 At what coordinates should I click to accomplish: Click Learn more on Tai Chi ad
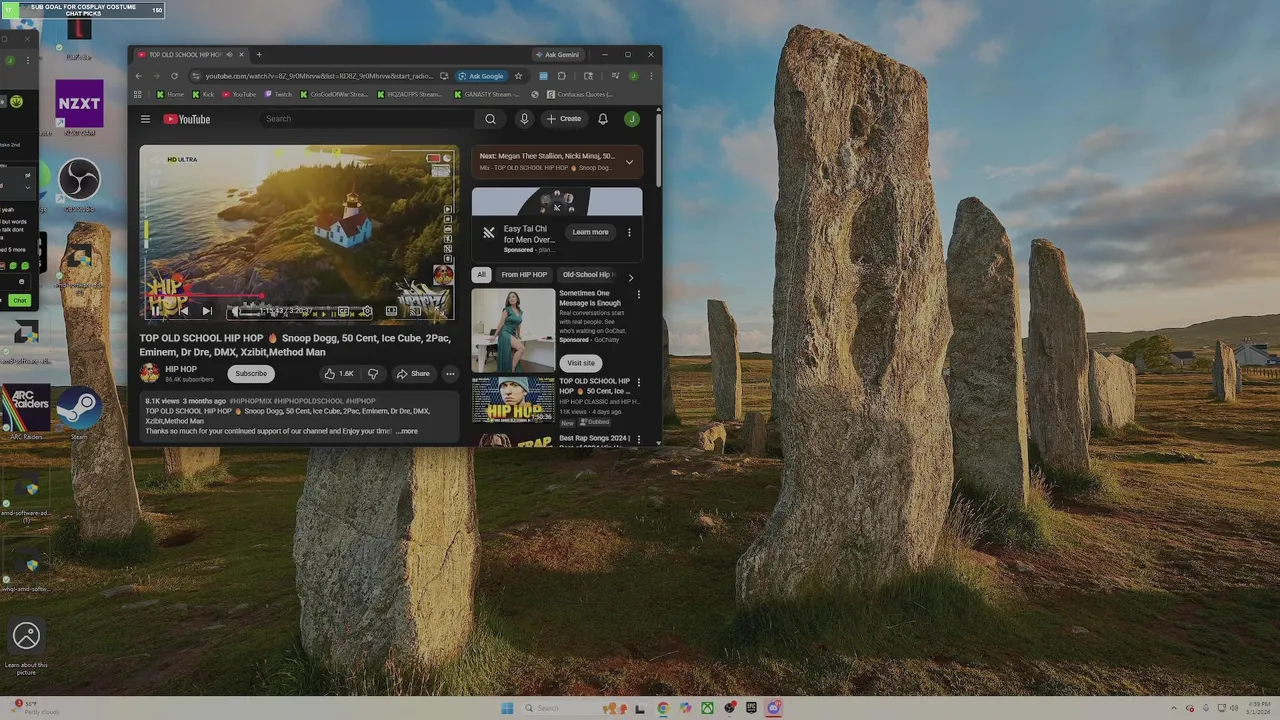pos(590,232)
